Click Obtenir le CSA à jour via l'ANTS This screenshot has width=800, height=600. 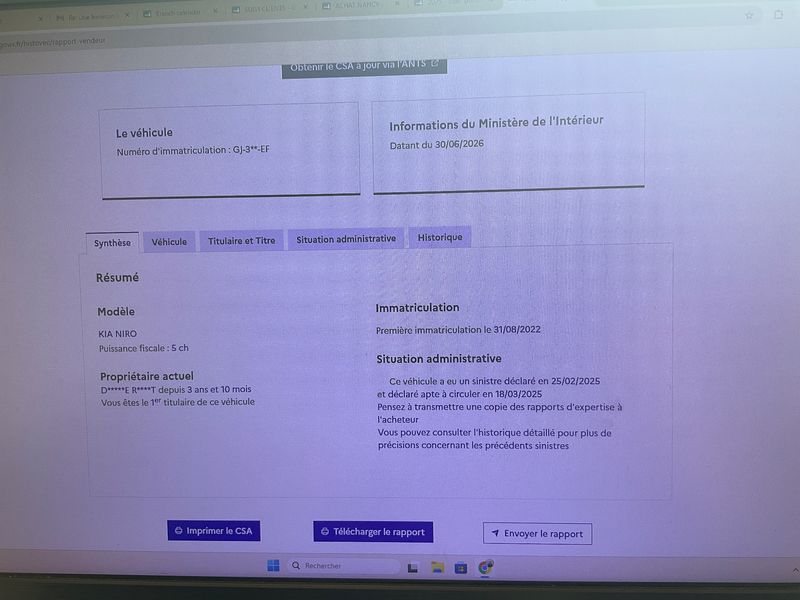point(364,66)
